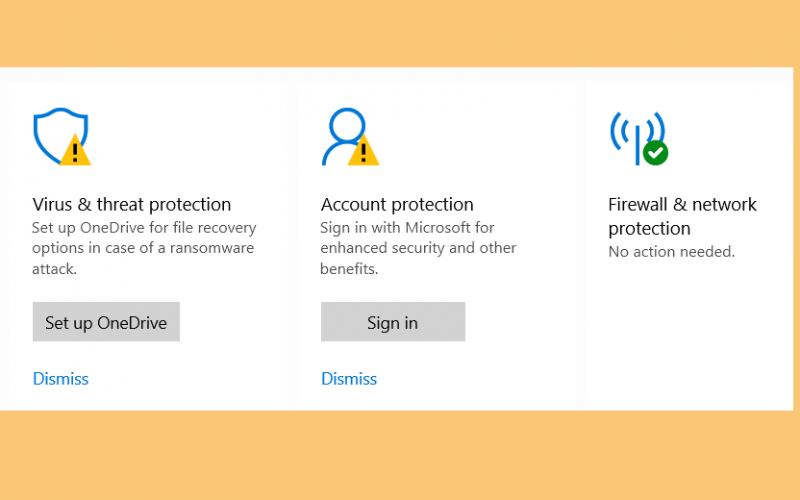The width and height of the screenshot is (800, 500).
Task: Open Virus & threat protection heading
Action: click(x=132, y=205)
